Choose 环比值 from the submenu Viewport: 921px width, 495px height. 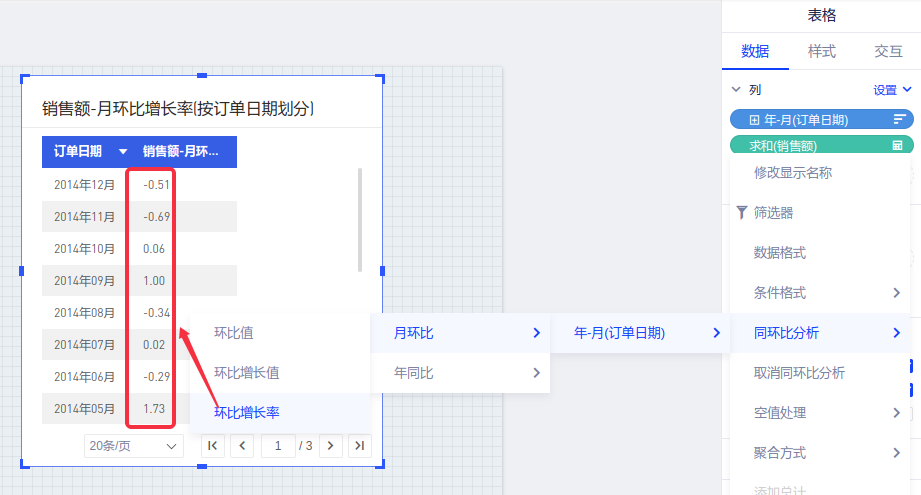pos(233,332)
